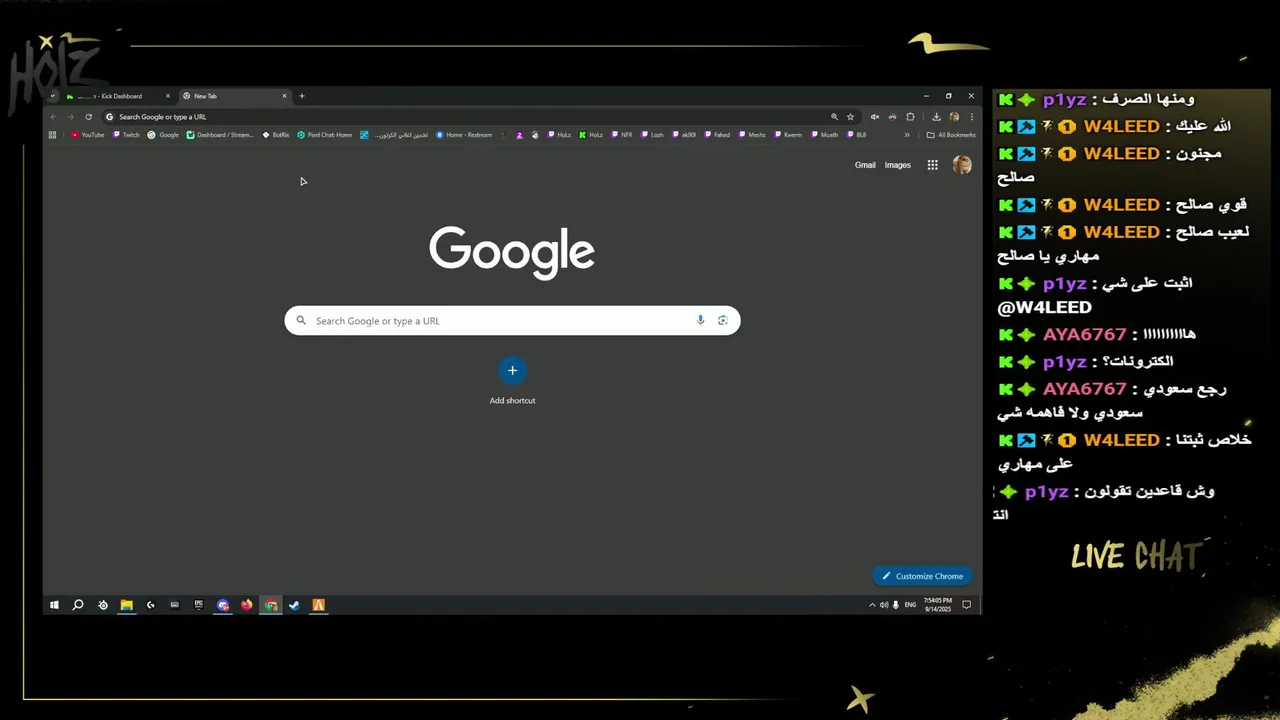The height and width of the screenshot is (720, 1280).
Task: Open the tab search chevron in Chrome
Action: click(x=52, y=96)
